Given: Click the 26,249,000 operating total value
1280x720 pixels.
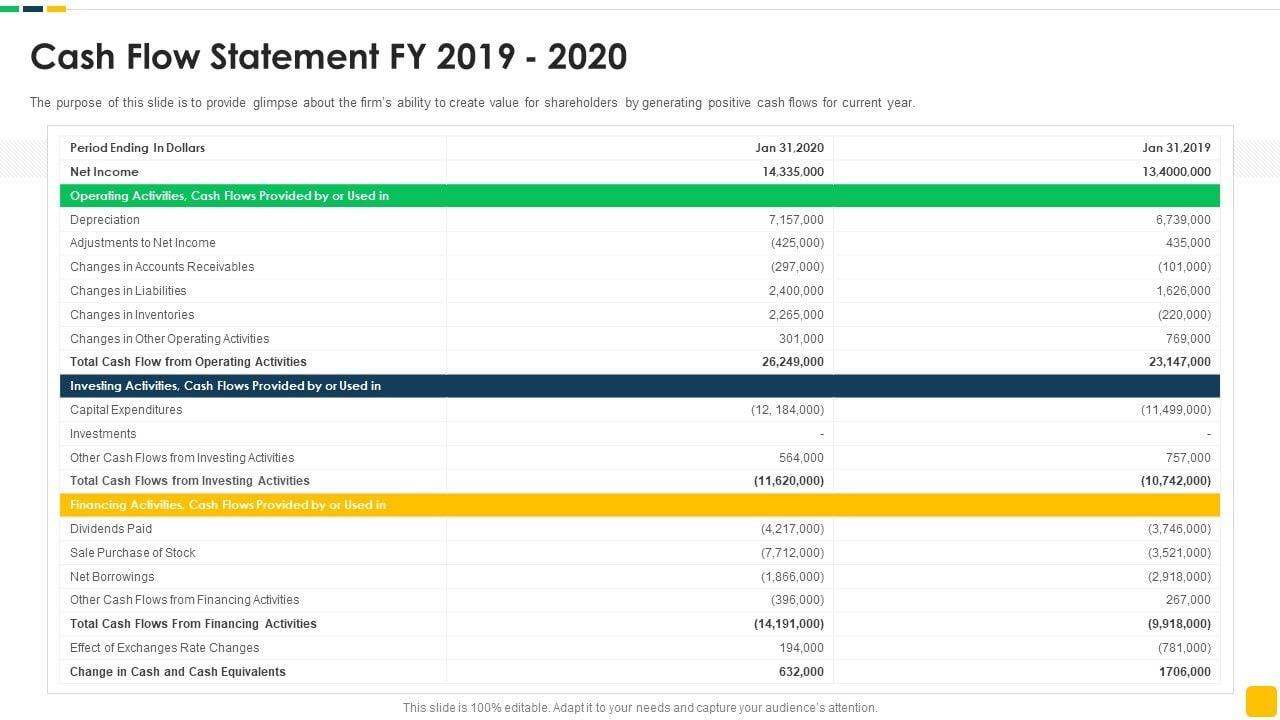Looking at the screenshot, I should coord(793,362).
